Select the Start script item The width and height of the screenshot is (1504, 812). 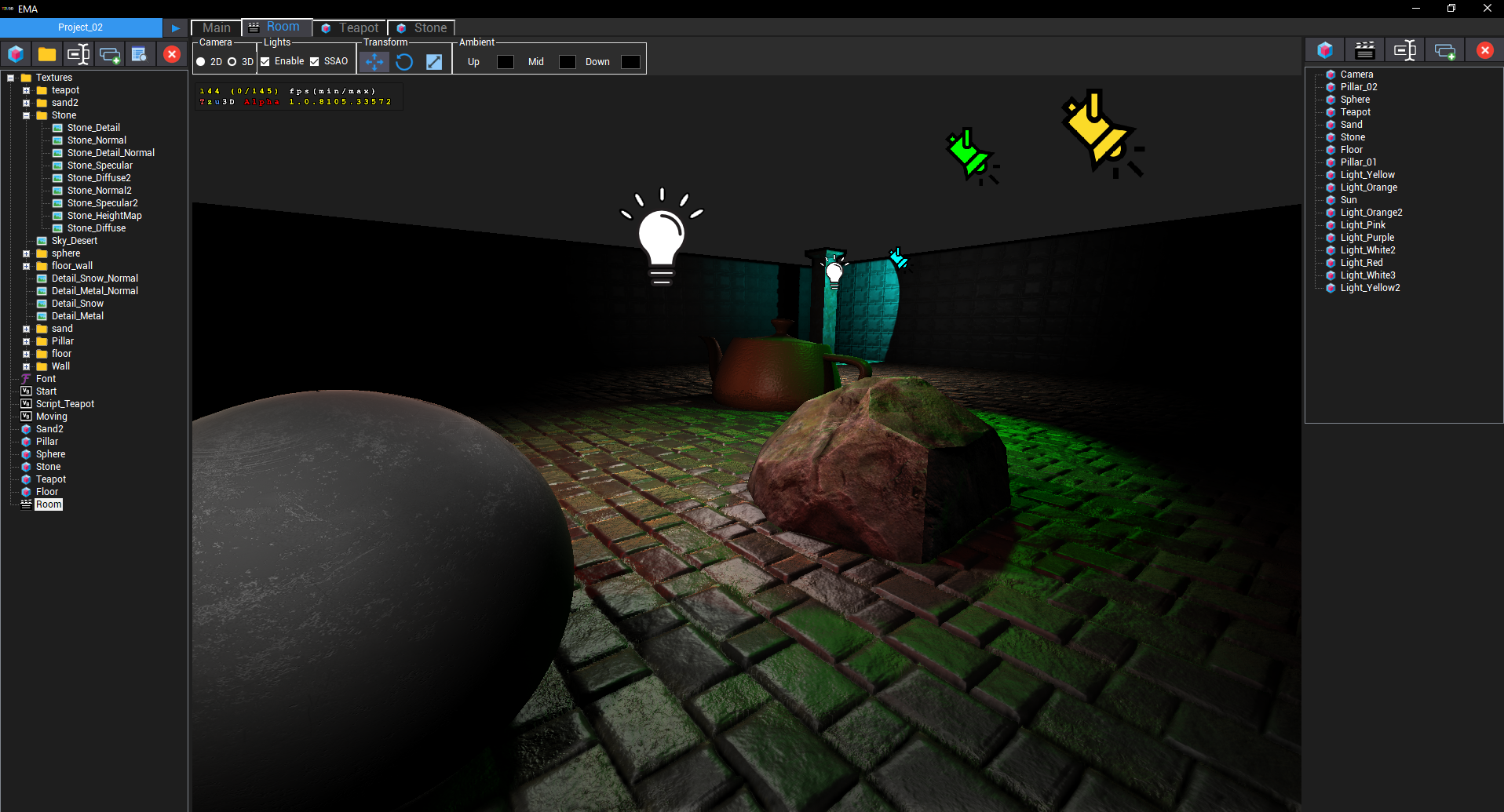click(46, 391)
